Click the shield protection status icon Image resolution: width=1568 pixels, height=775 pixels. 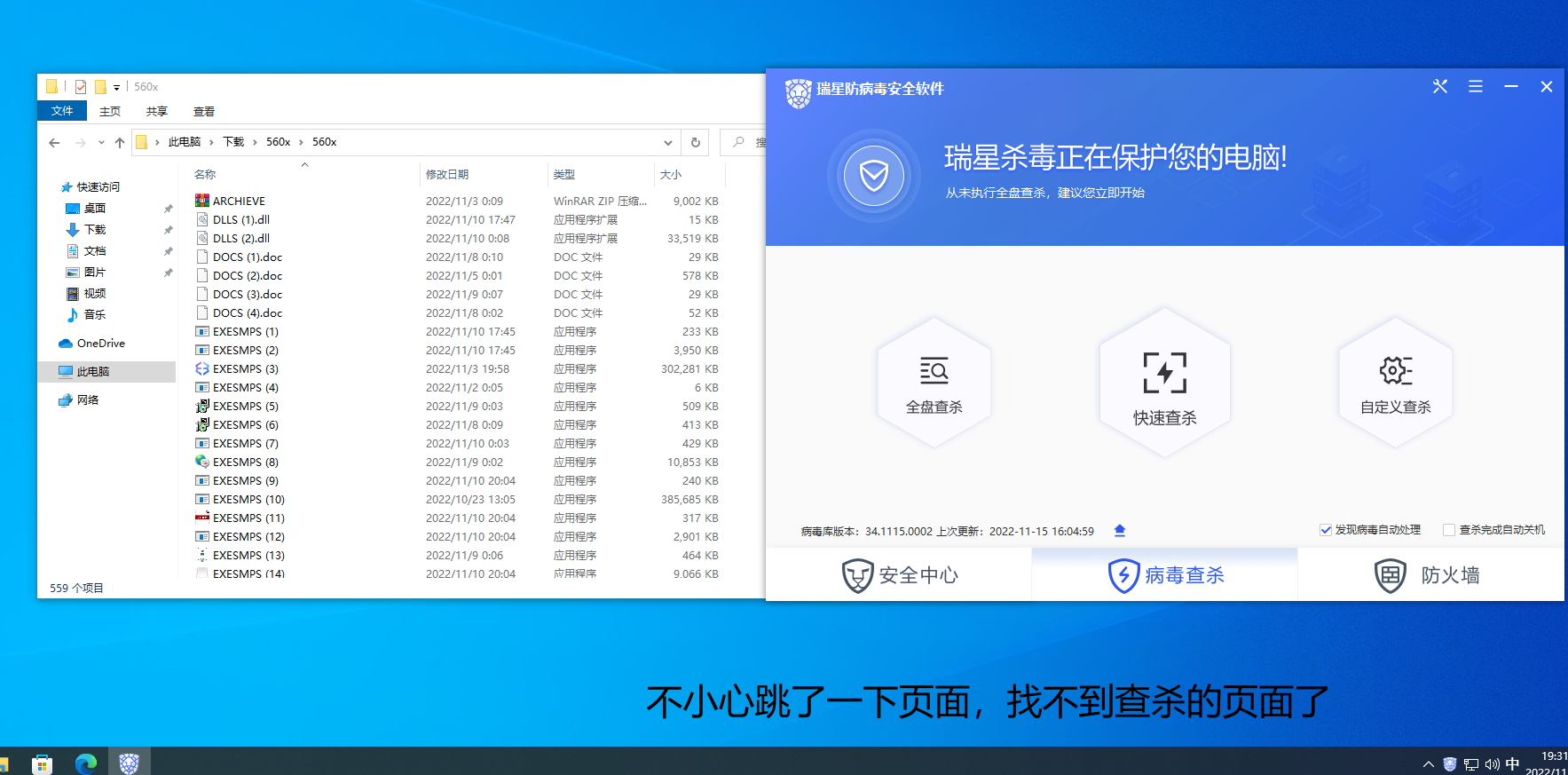(x=874, y=176)
